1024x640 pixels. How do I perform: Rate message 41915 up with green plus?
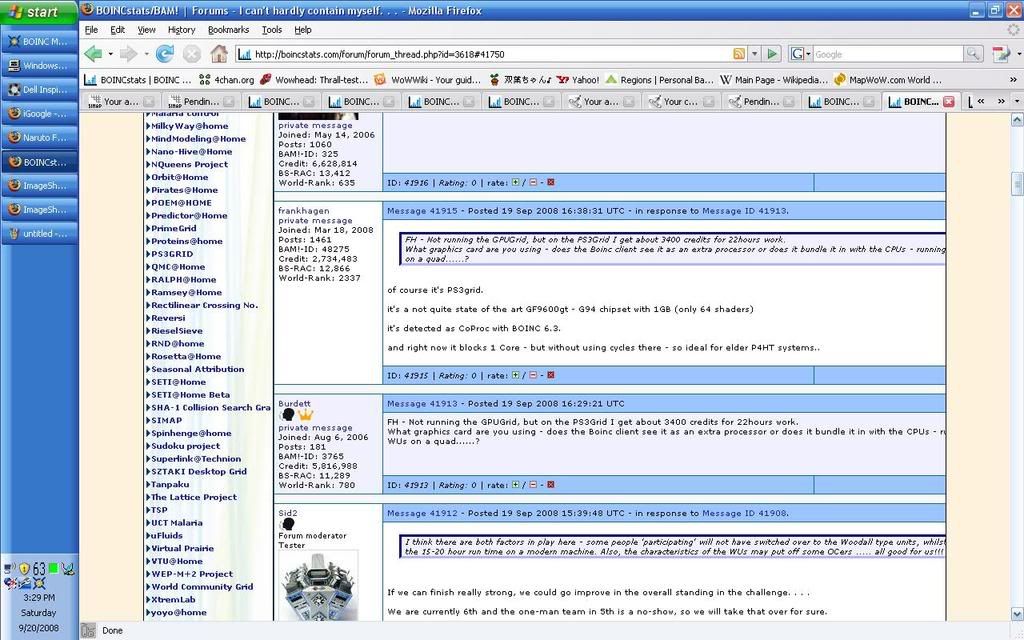pyautogui.click(x=516, y=376)
